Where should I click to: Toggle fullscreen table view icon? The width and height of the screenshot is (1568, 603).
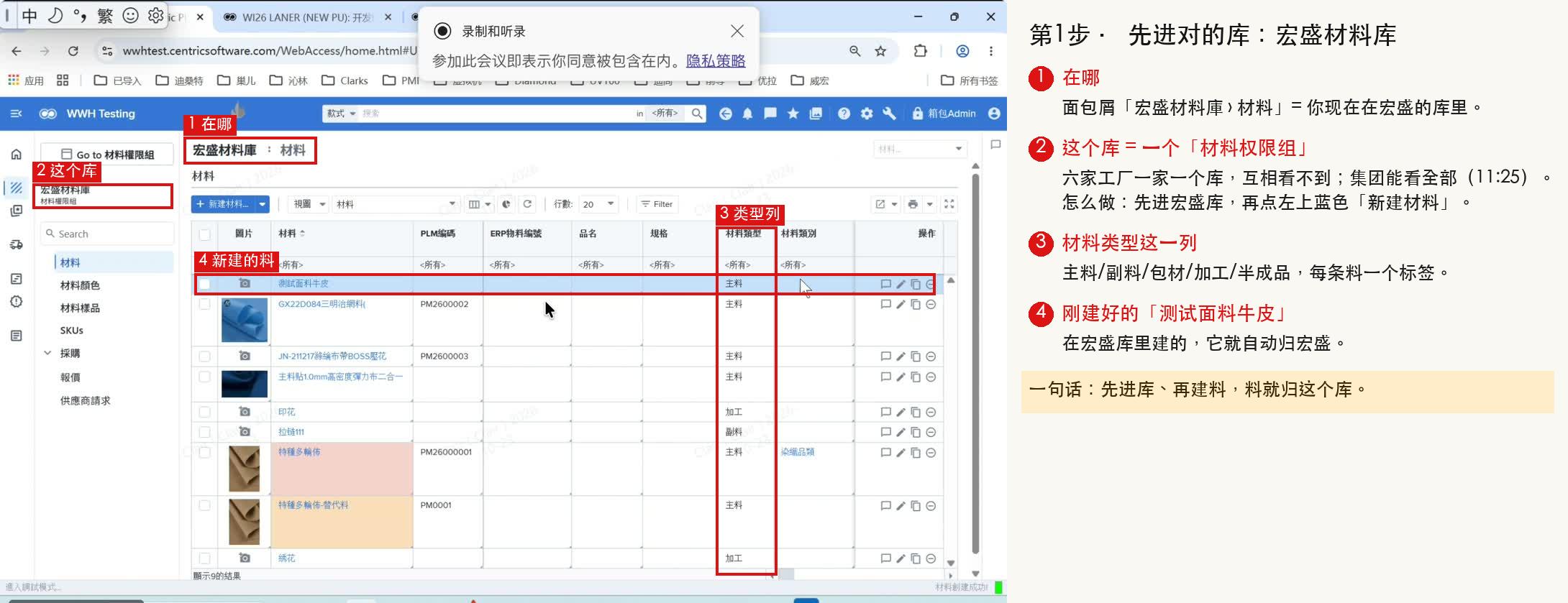(949, 204)
